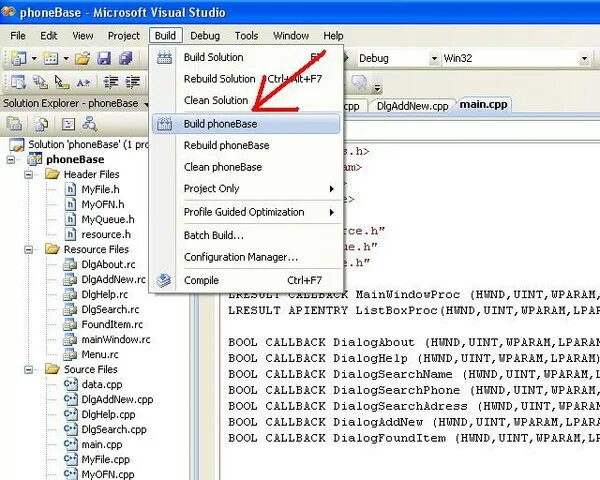The width and height of the screenshot is (600, 480).
Task: Open the Window menu
Action: tap(291, 36)
